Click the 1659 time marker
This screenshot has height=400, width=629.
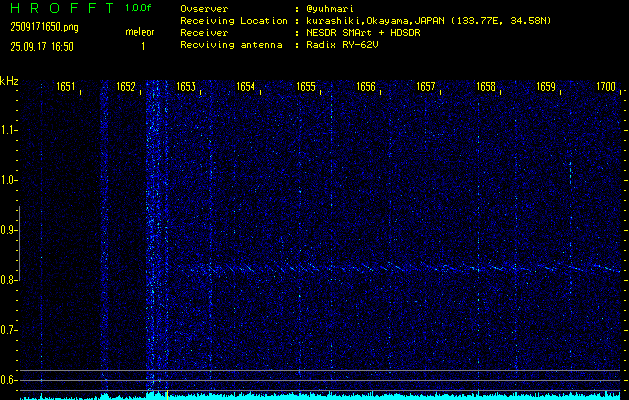(x=546, y=87)
